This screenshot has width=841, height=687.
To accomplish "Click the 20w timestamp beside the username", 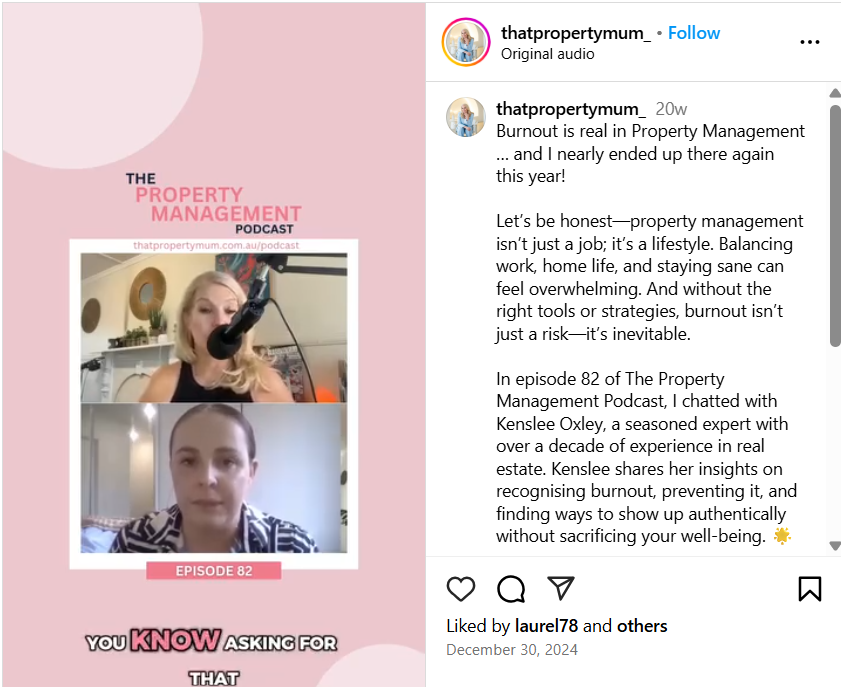I will click(x=671, y=109).
